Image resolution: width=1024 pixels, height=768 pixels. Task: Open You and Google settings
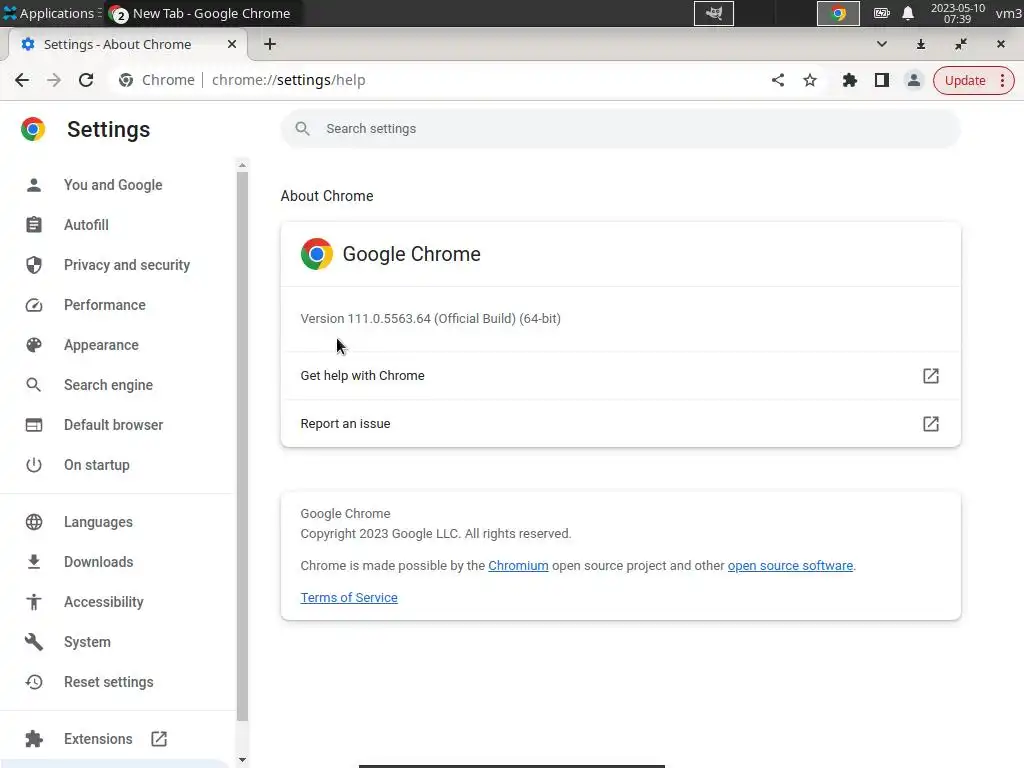113,185
